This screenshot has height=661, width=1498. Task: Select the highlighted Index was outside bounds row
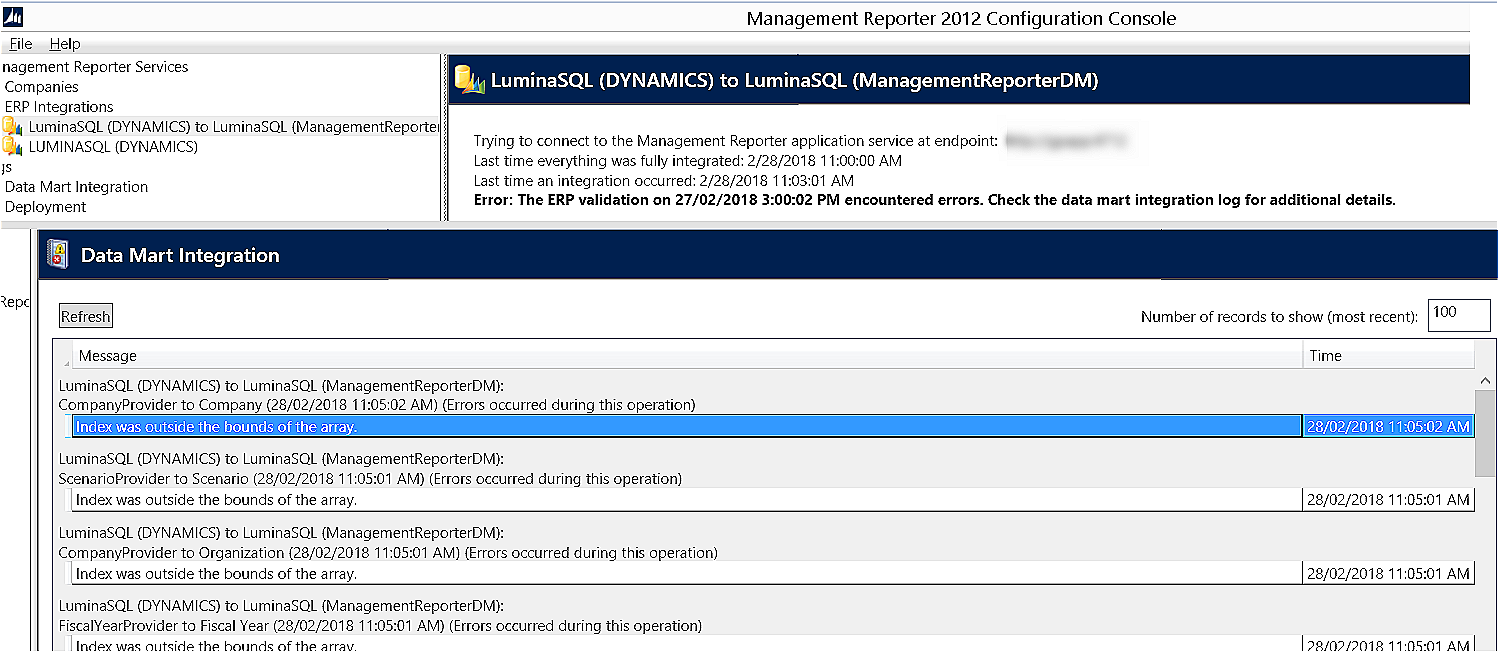coord(687,426)
